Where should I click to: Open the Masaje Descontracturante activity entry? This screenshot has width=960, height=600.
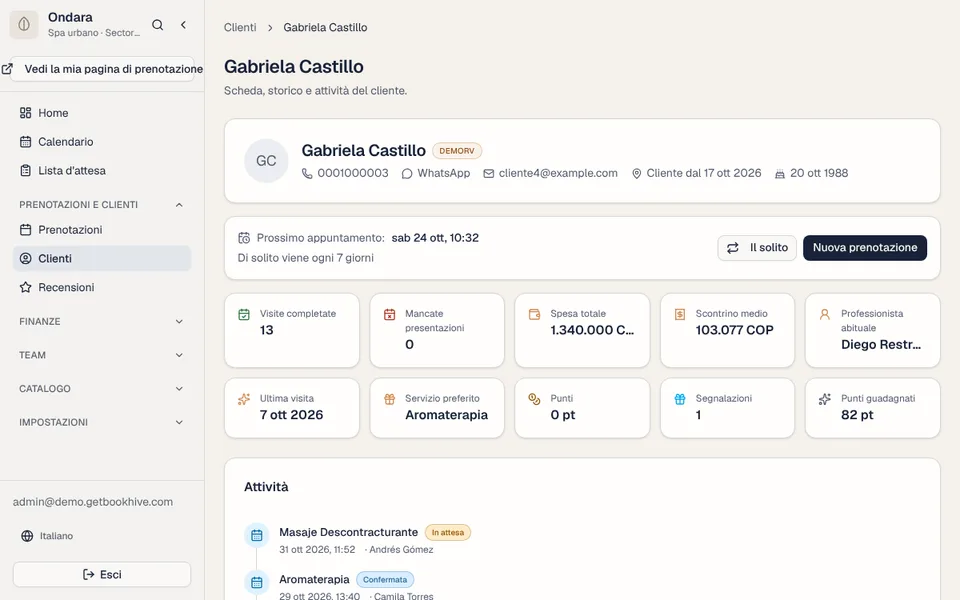[348, 532]
